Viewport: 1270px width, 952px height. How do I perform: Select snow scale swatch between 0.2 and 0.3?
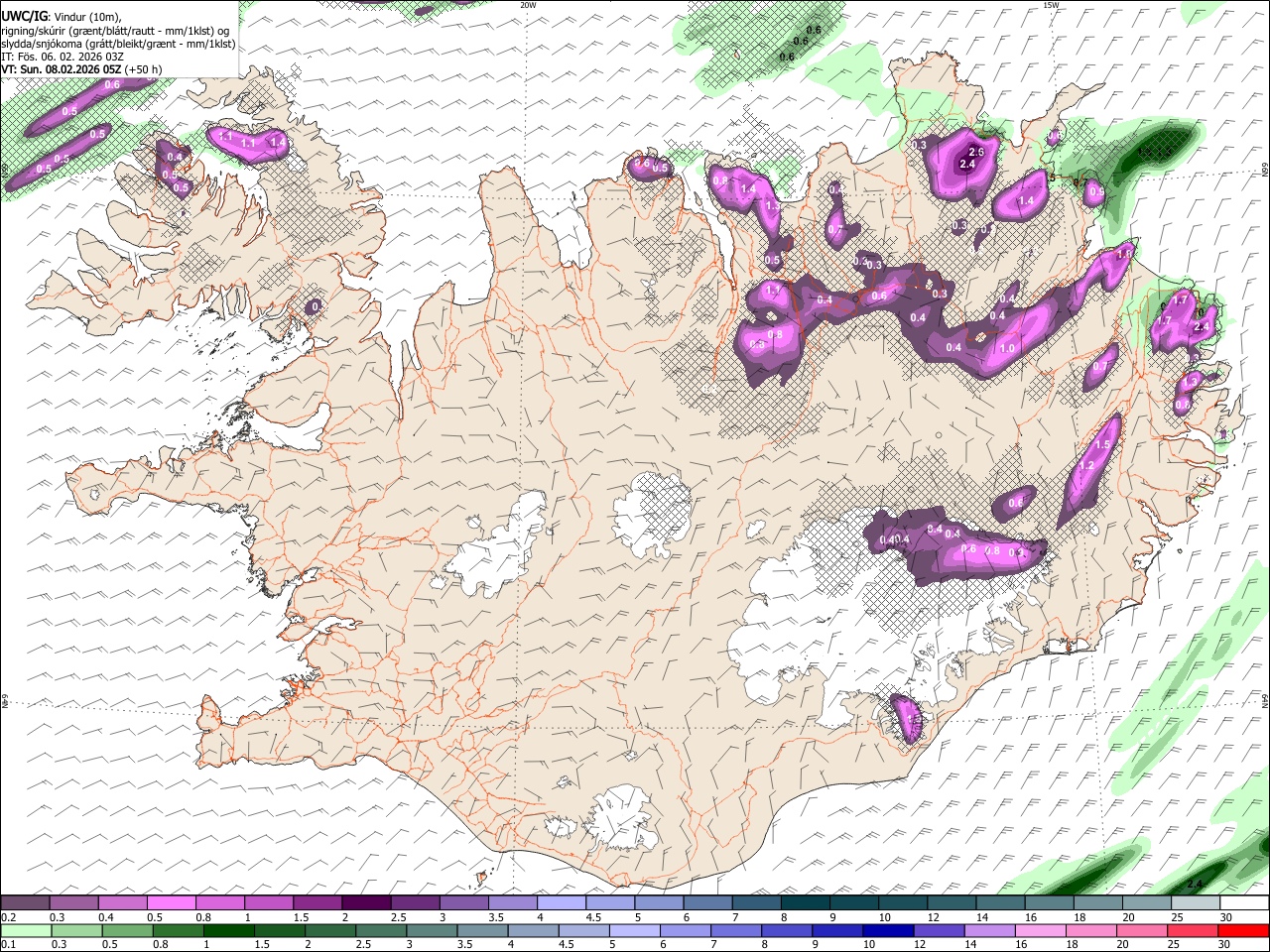(x=25, y=903)
